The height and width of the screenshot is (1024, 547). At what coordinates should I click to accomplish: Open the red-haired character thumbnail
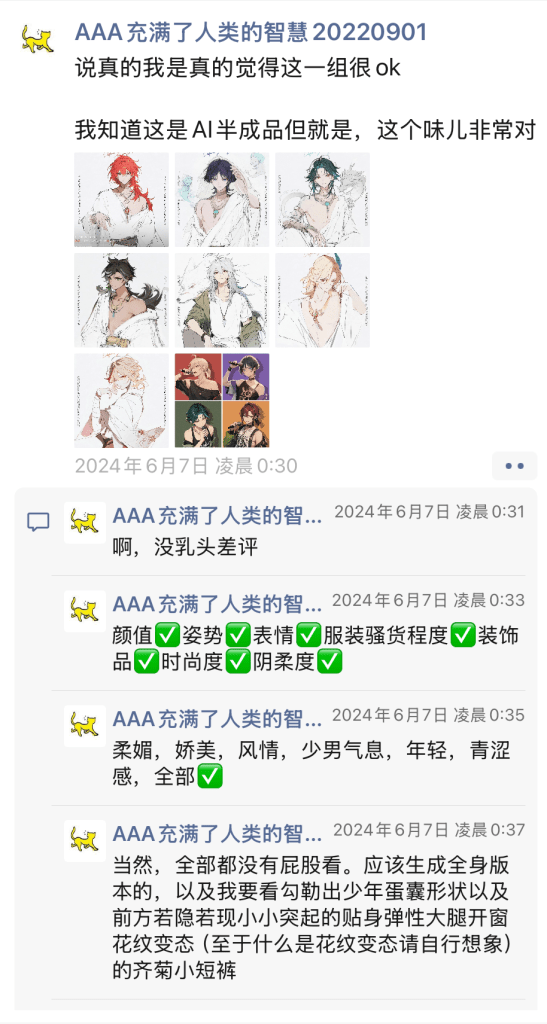point(121,200)
